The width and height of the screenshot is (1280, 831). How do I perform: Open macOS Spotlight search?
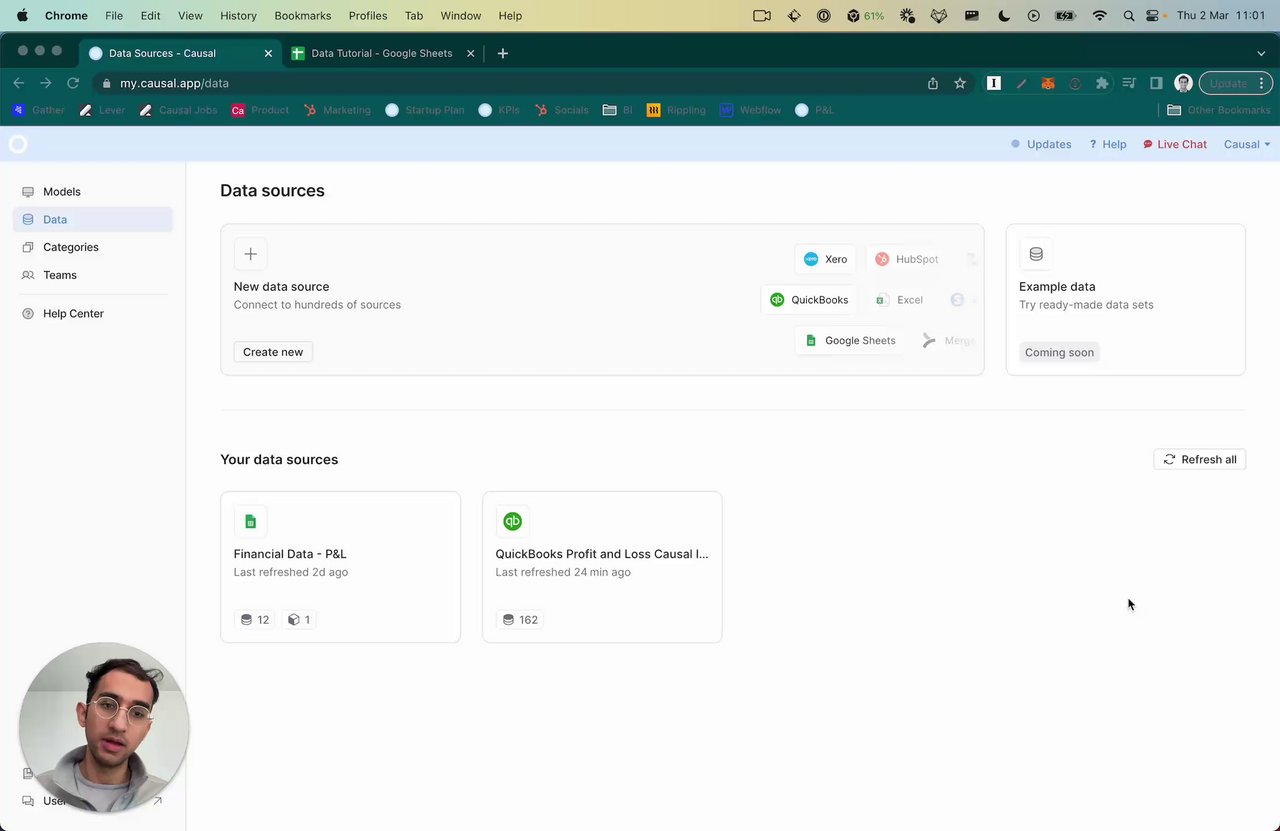(1129, 16)
